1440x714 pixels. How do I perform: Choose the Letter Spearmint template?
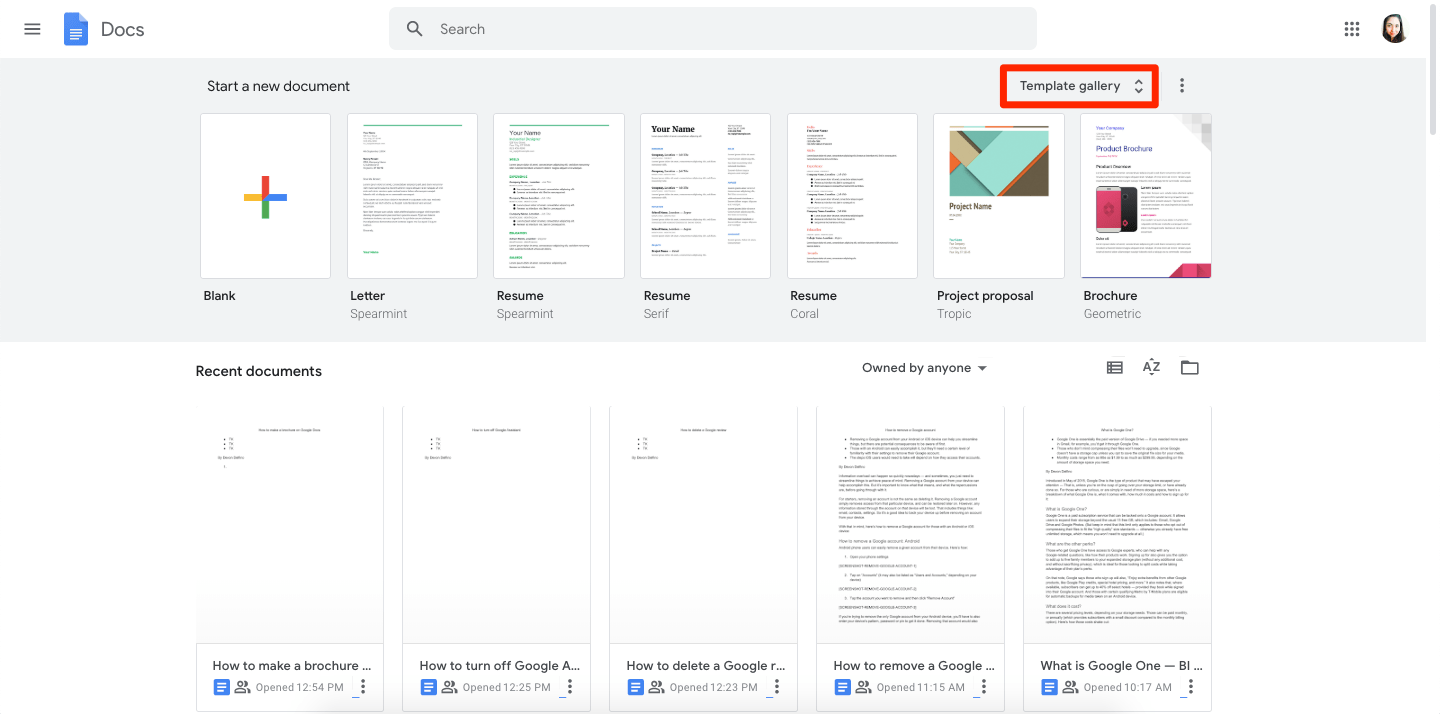coord(412,196)
